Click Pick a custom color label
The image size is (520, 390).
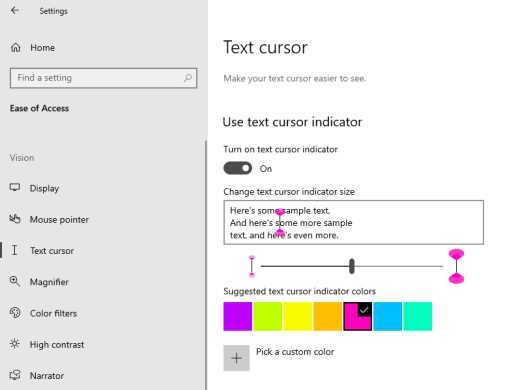coord(295,352)
